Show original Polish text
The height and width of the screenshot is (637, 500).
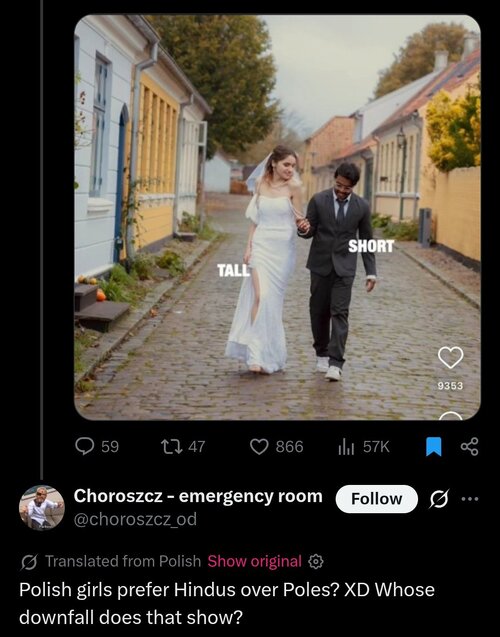pos(255,561)
